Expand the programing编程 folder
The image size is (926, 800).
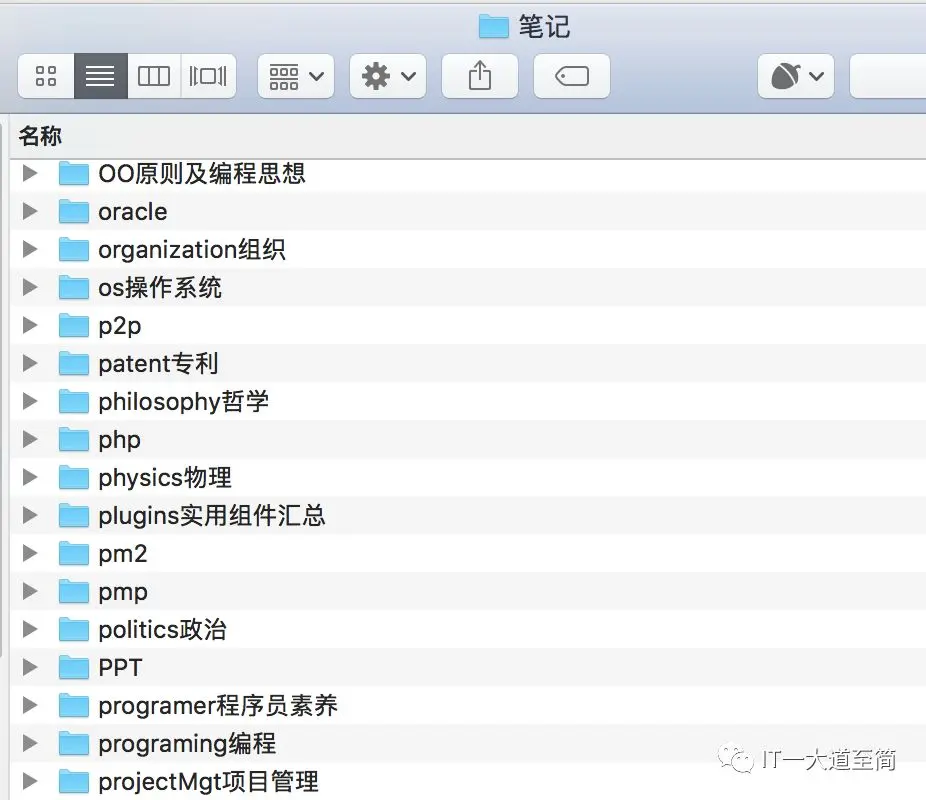pos(30,743)
